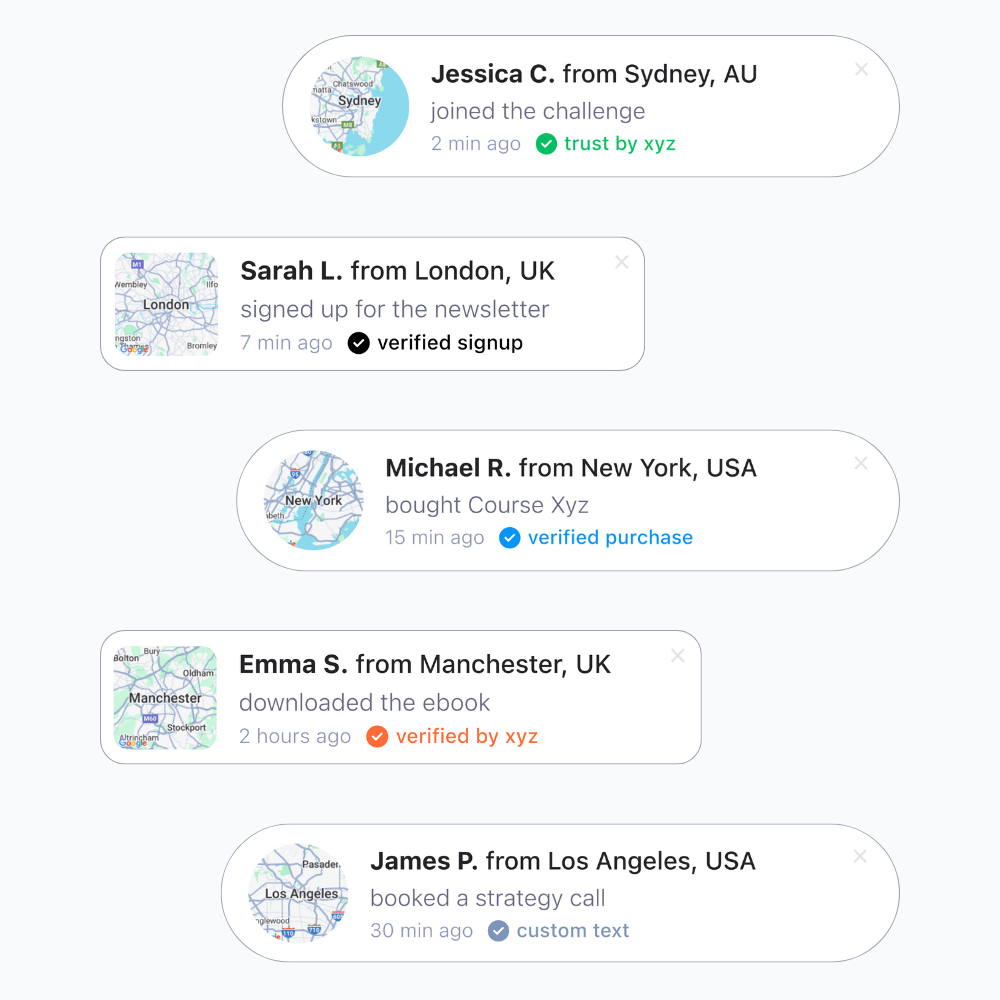Open the Los Angeles map thumbnail
Viewport: 1000px width, 1000px height.
tap(298, 893)
